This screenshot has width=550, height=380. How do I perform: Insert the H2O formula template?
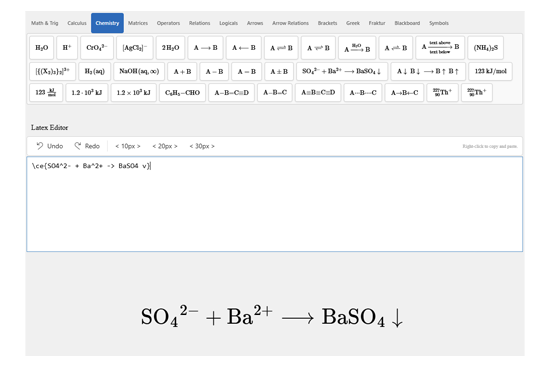point(42,48)
